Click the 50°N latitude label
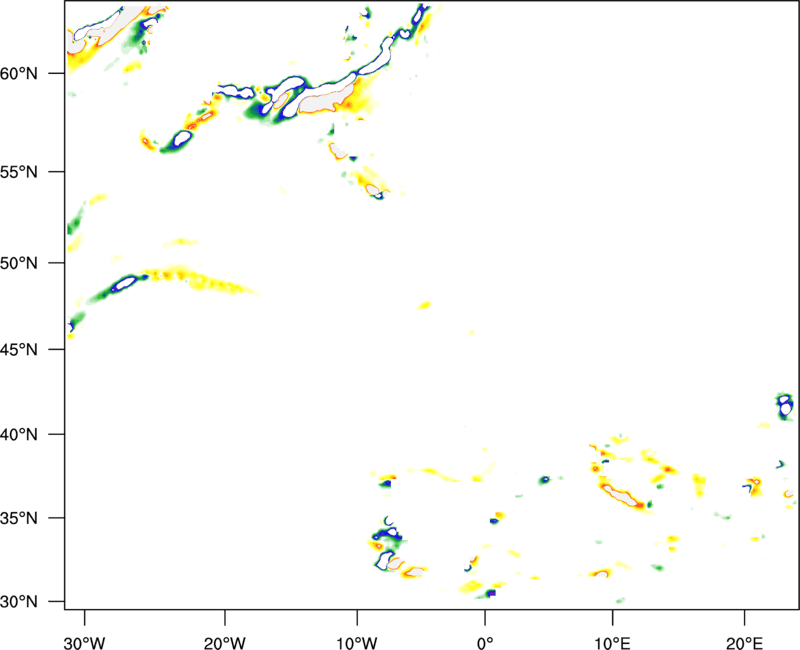Screen dimensions: 800x650 point(19,263)
